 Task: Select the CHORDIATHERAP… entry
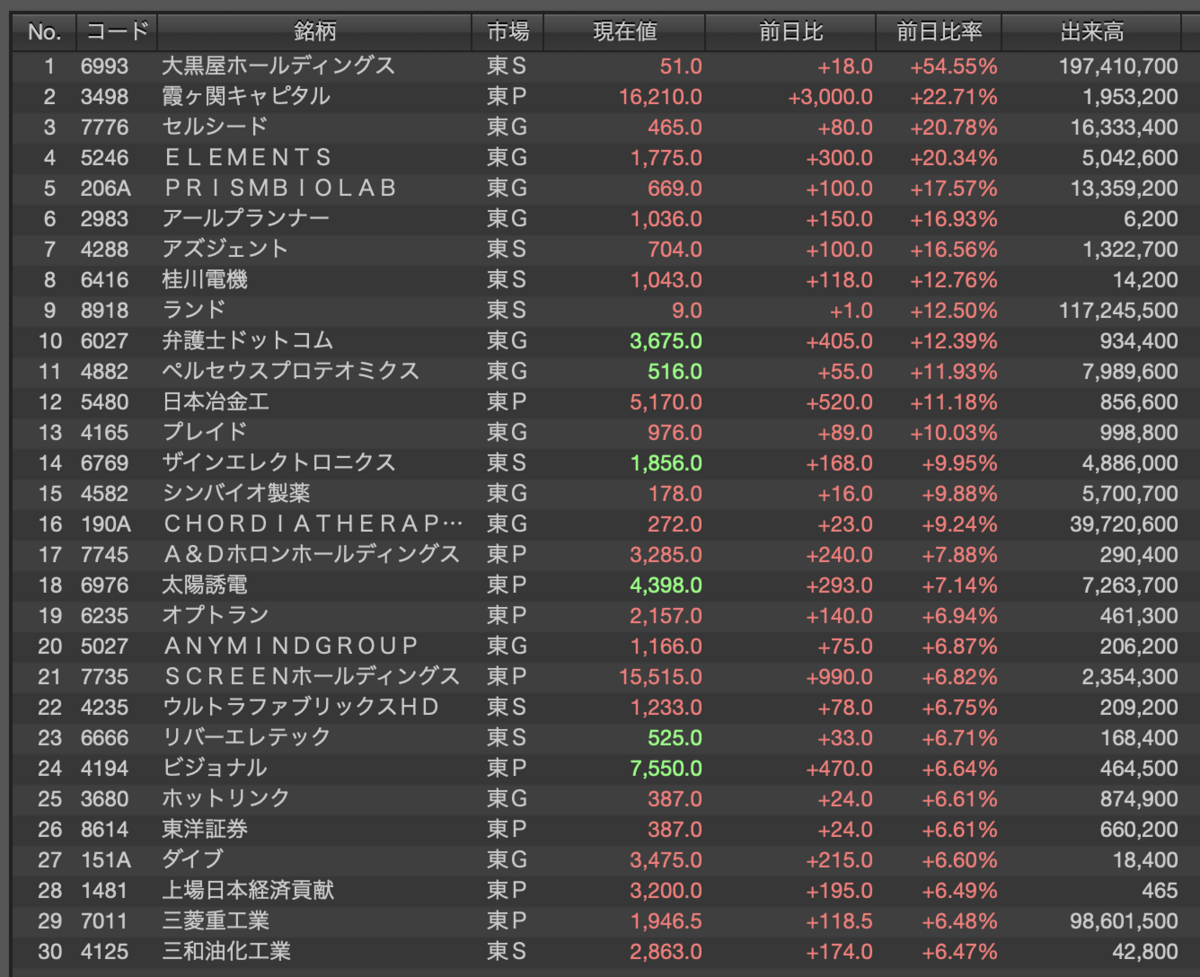[313, 524]
